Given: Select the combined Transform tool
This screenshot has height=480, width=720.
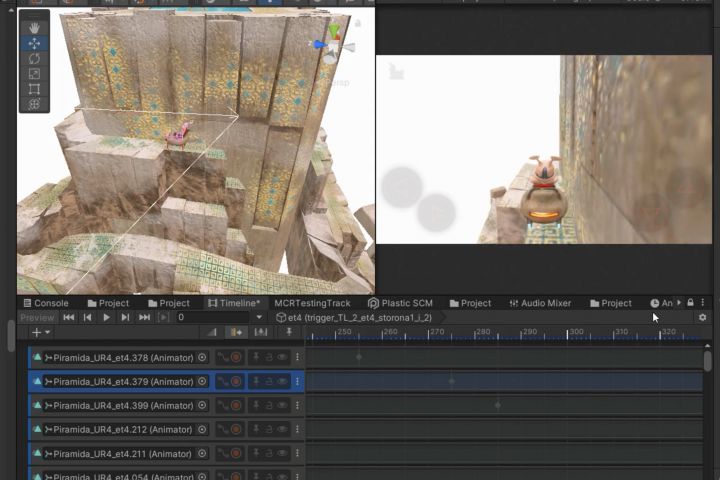Looking at the screenshot, I should 34,104.
